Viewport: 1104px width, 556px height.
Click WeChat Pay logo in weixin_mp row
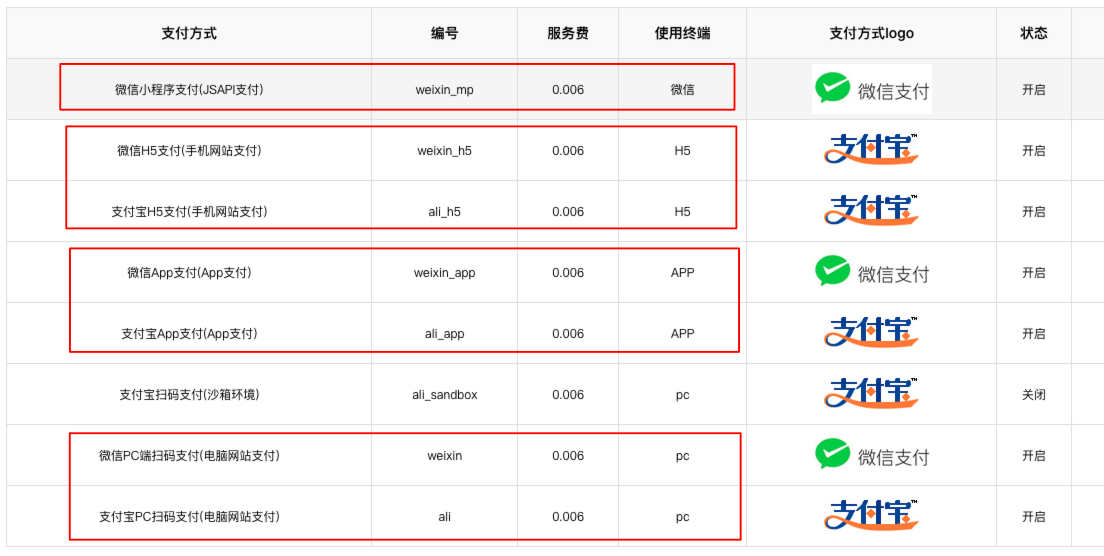tap(872, 89)
